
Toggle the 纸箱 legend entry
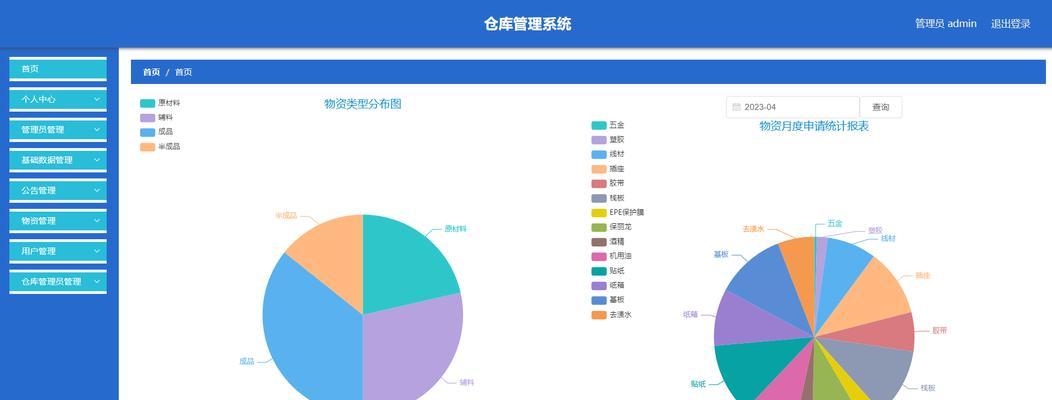coord(608,285)
